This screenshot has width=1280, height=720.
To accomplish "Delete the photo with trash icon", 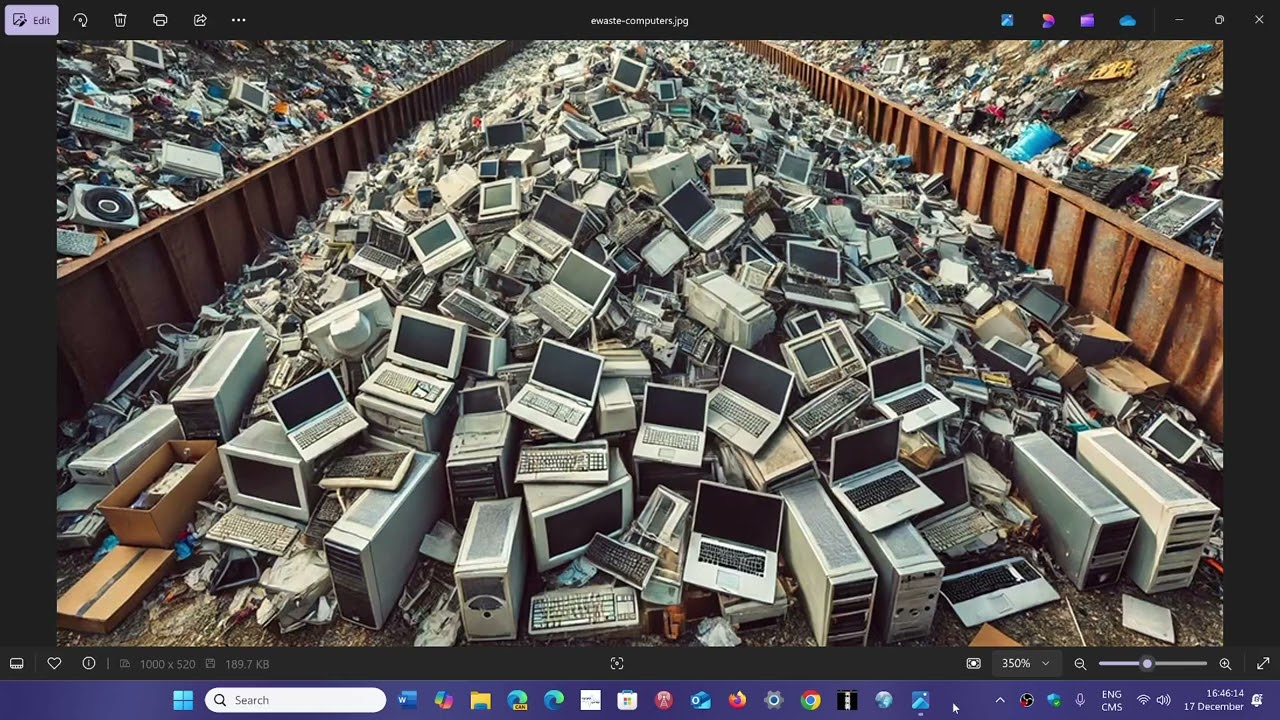I will coord(120,20).
